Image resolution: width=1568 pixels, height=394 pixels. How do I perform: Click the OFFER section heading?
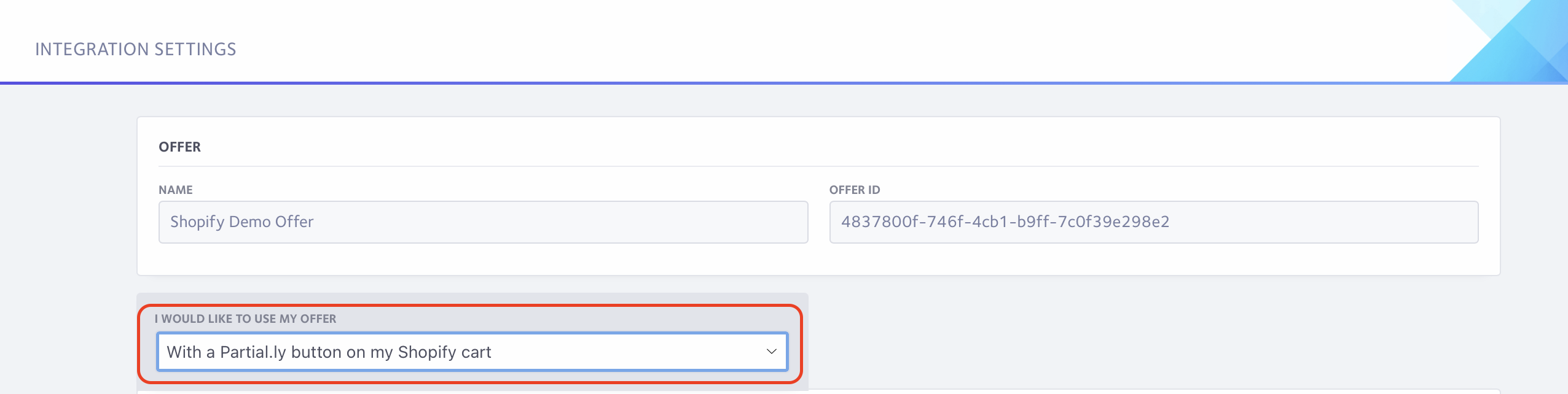pyautogui.click(x=179, y=147)
